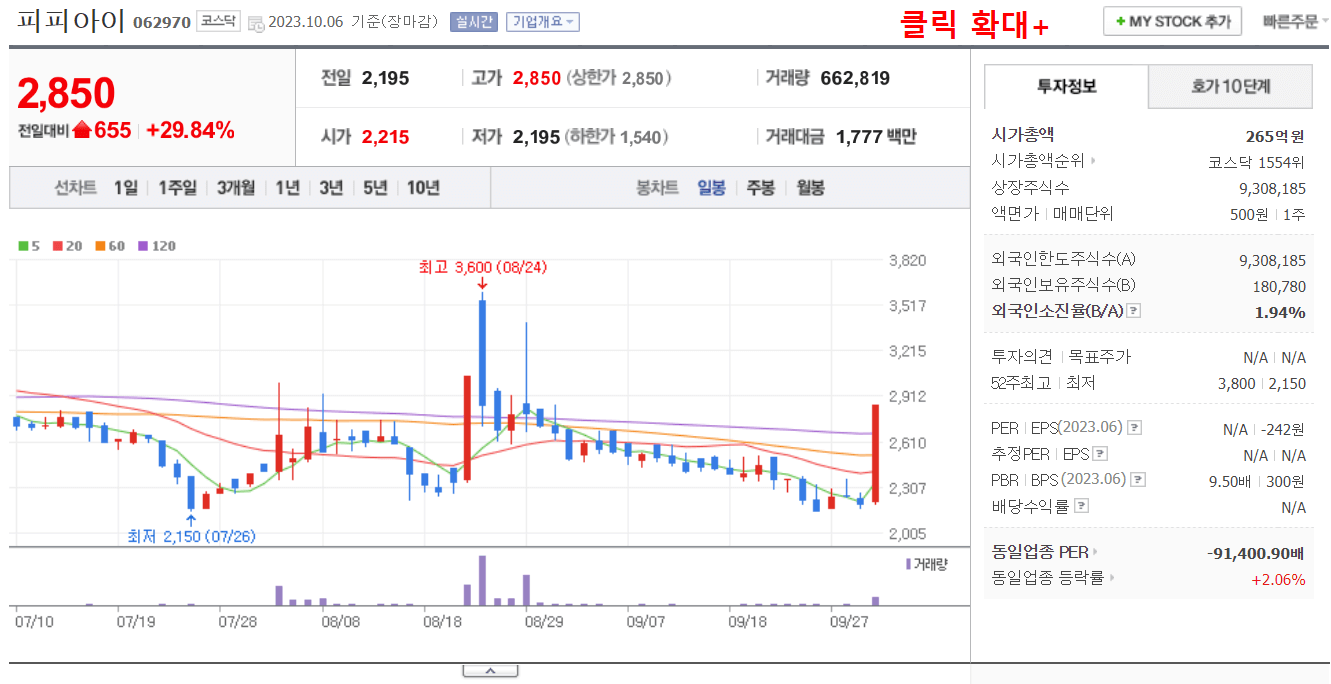Click the tallest volume bar near 08/24

coord(482,580)
